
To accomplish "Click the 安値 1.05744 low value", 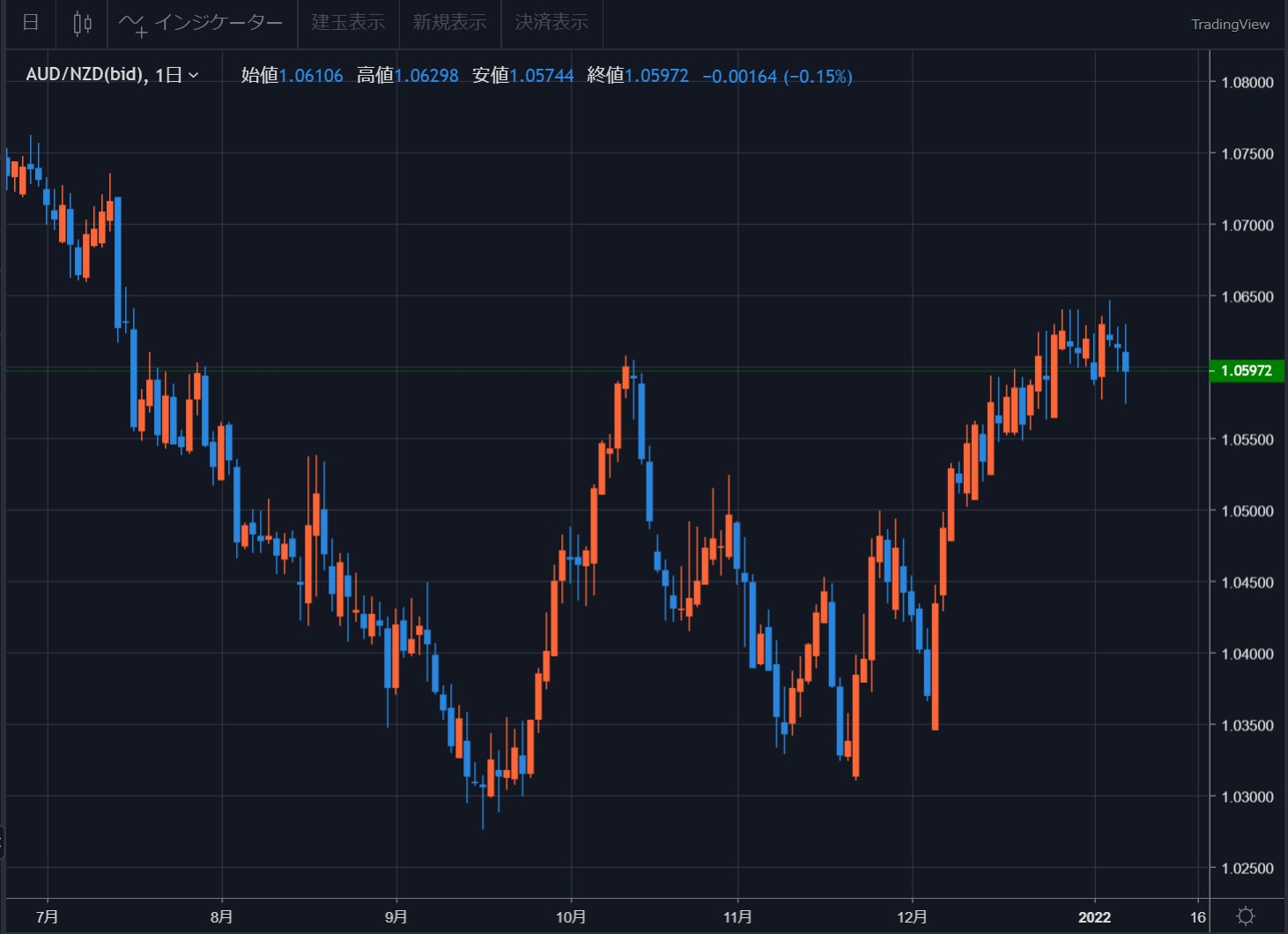I will (523, 76).
